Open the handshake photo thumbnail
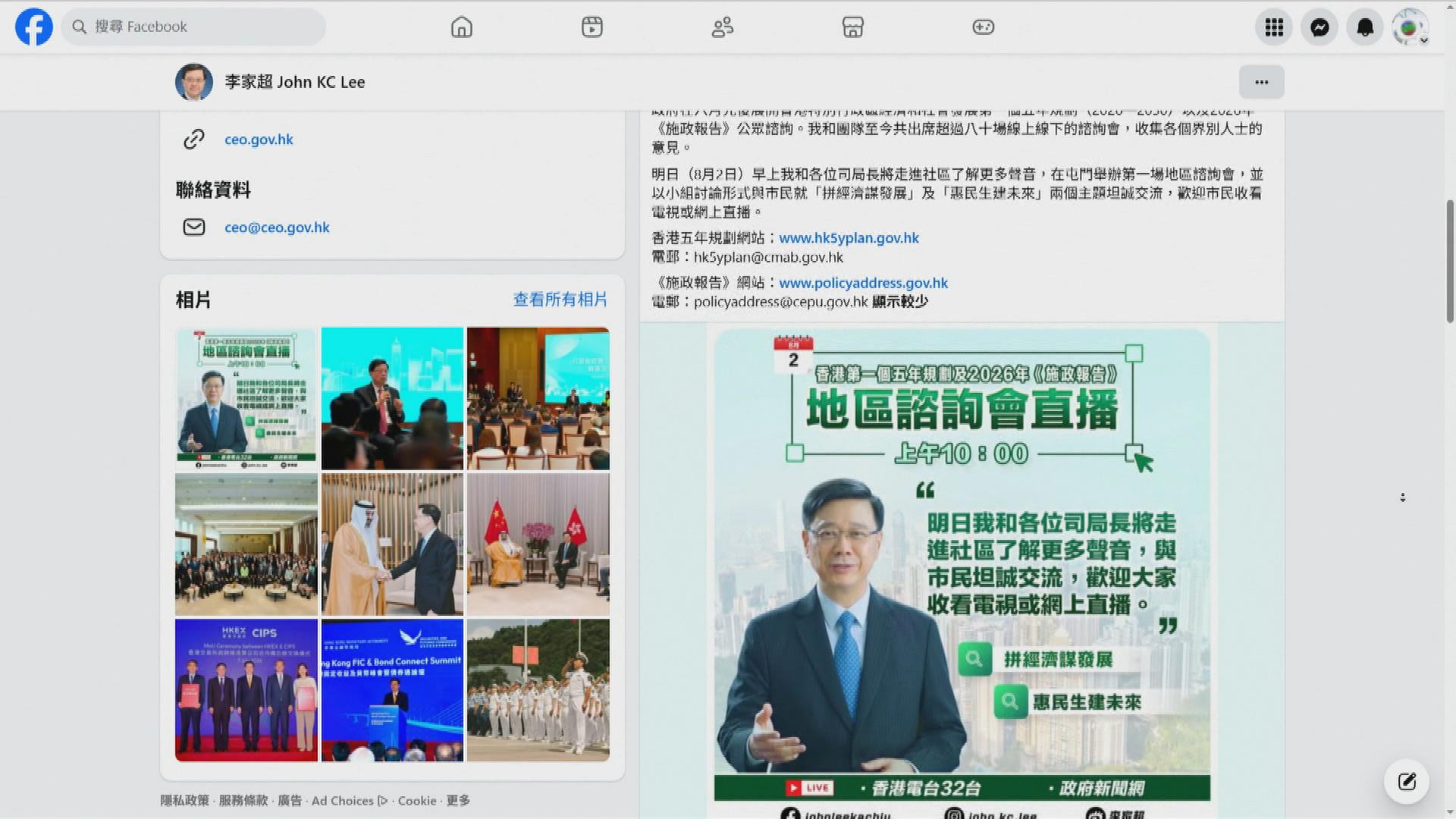The image size is (1456, 819). (x=392, y=544)
